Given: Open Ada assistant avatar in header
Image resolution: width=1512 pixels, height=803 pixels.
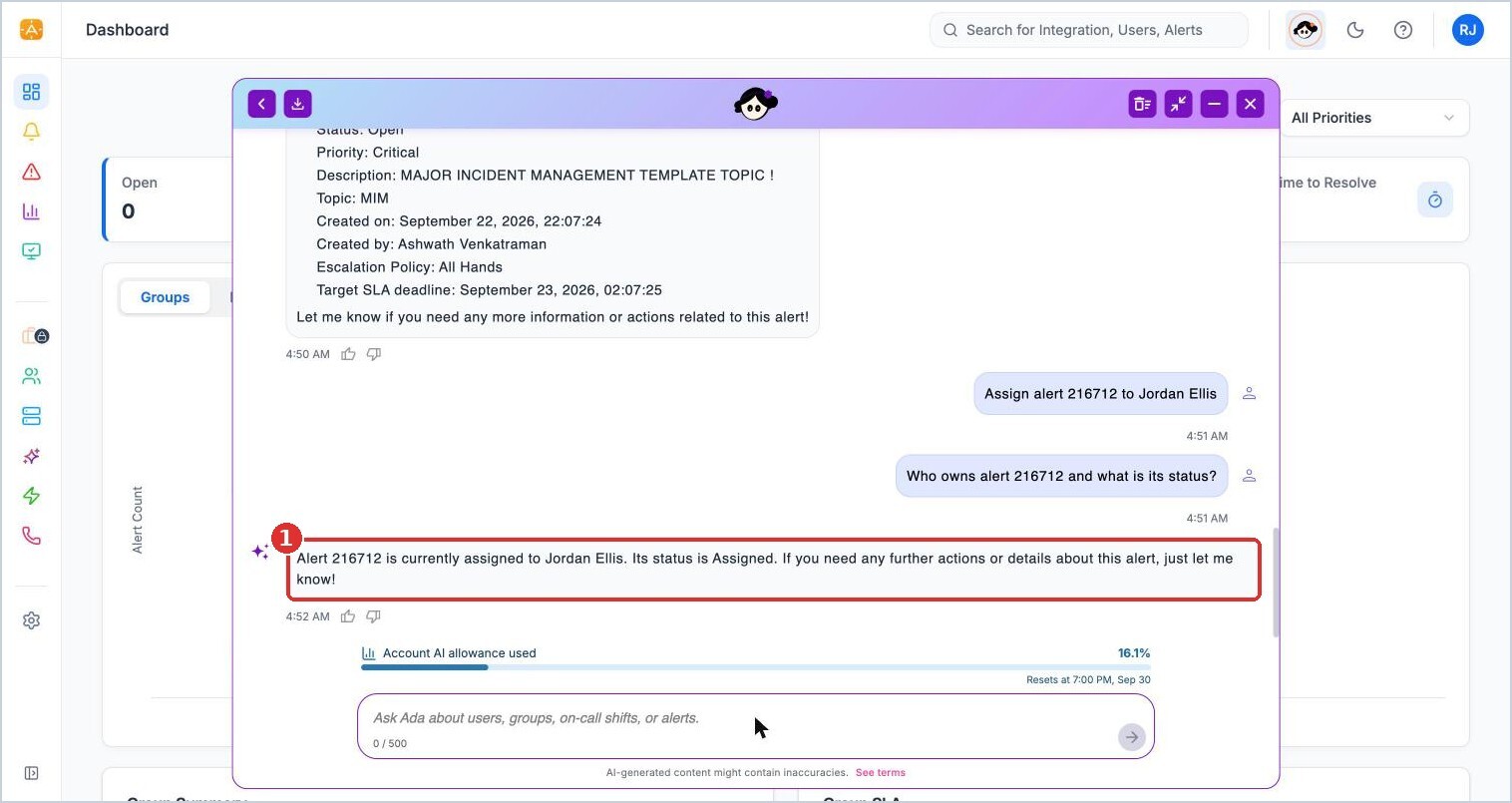Looking at the screenshot, I should 1306,30.
